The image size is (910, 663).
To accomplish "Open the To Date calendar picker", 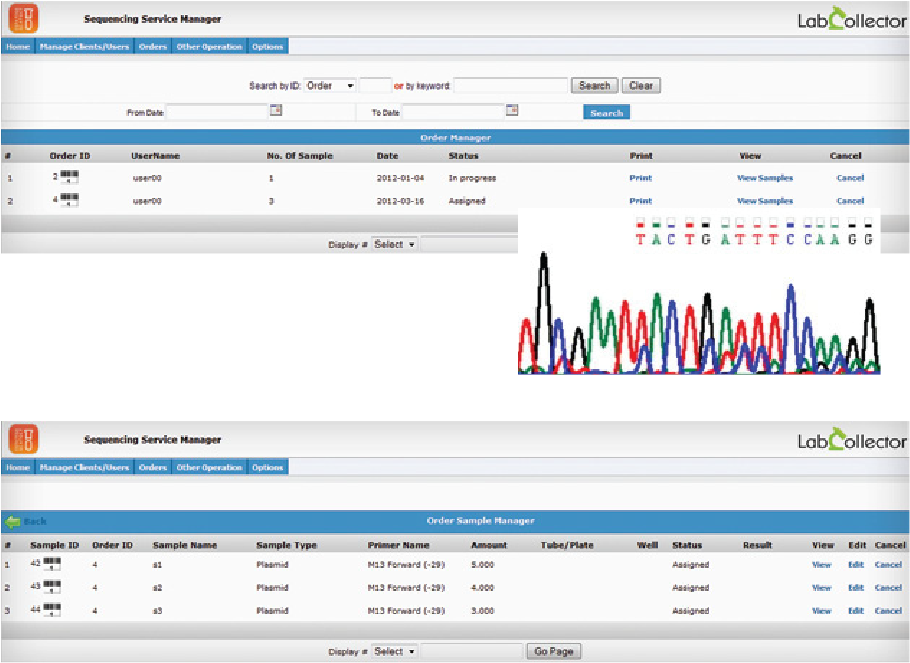I will click(x=511, y=110).
